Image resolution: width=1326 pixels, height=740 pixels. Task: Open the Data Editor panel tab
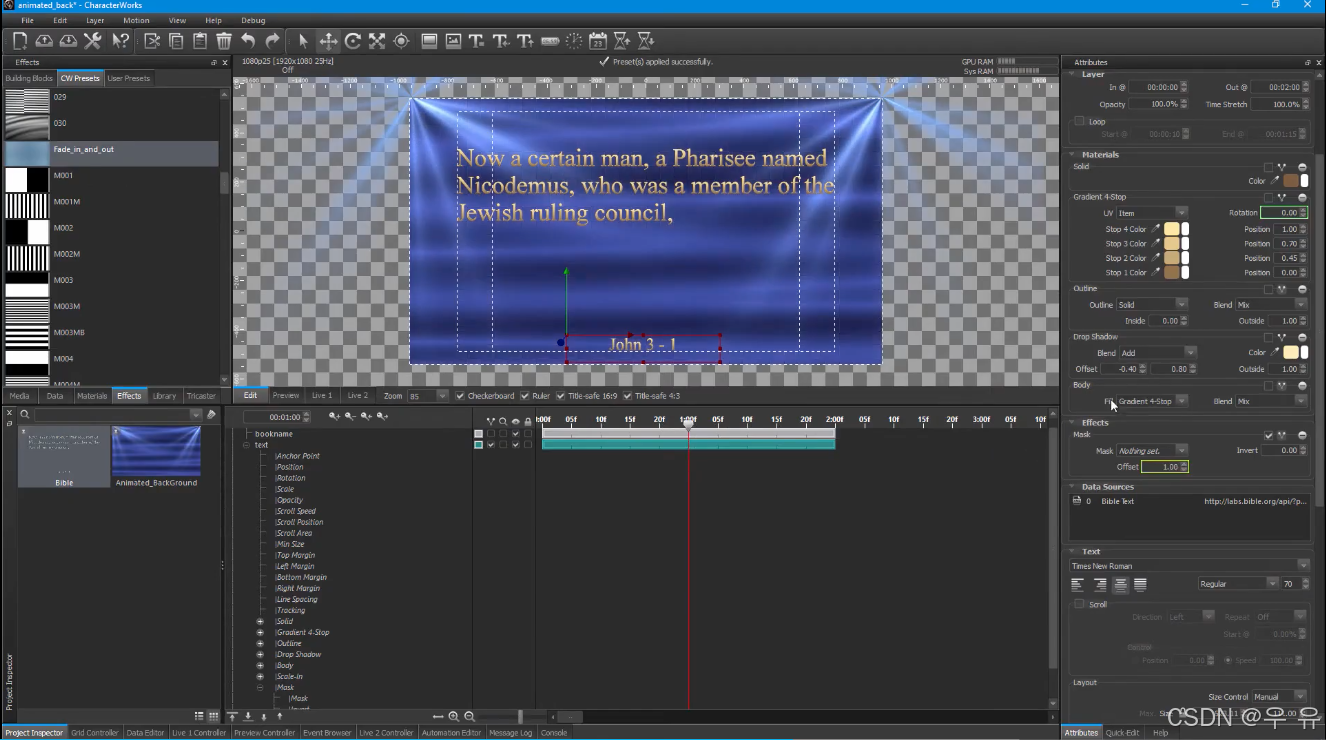(145, 733)
